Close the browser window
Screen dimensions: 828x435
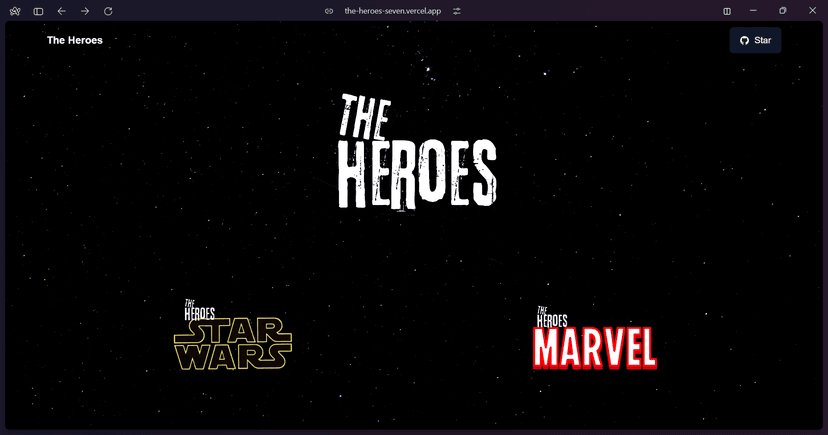click(x=812, y=11)
